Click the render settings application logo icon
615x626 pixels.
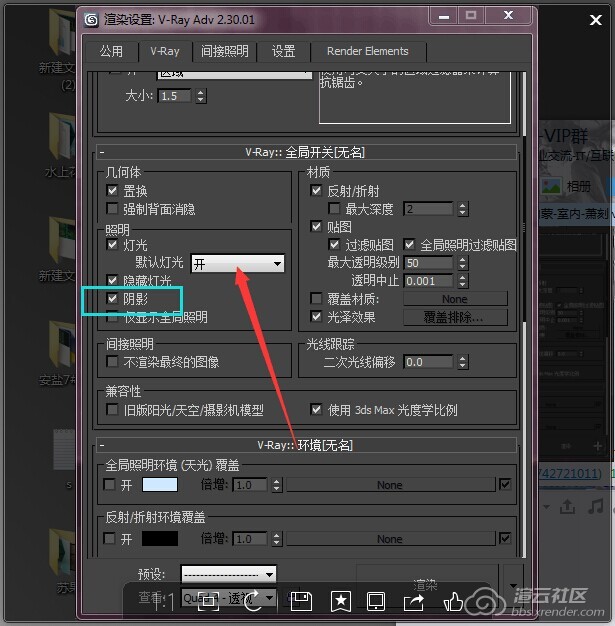pyautogui.click(x=91, y=20)
